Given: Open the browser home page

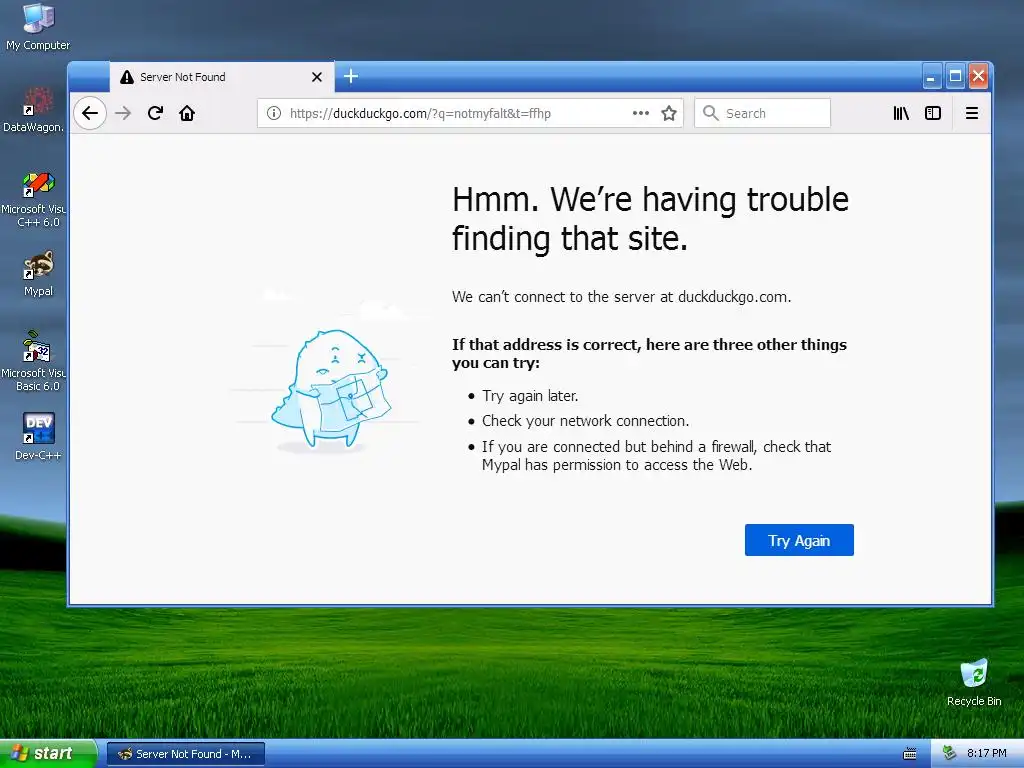Looking at the screenshot, I should coord(187,113).
